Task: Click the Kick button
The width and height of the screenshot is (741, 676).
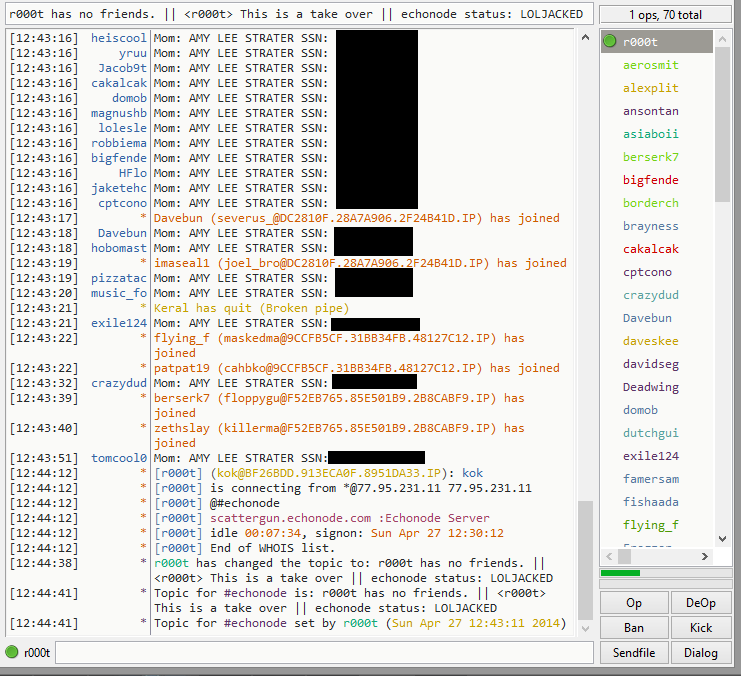Action: coord(700,628)
